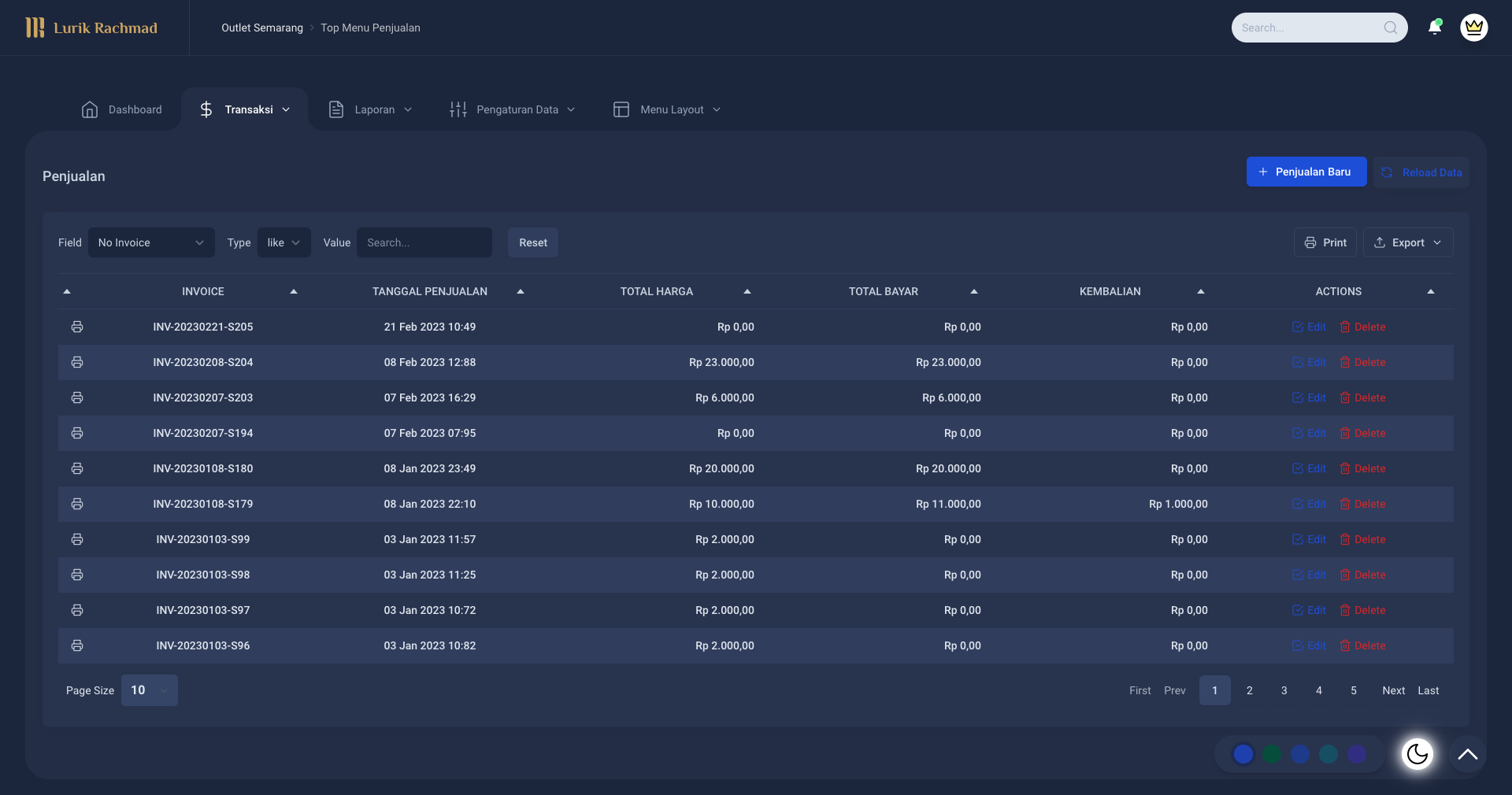
Task: Click the Invoice column sort arrow
Action: coord(293,291)
